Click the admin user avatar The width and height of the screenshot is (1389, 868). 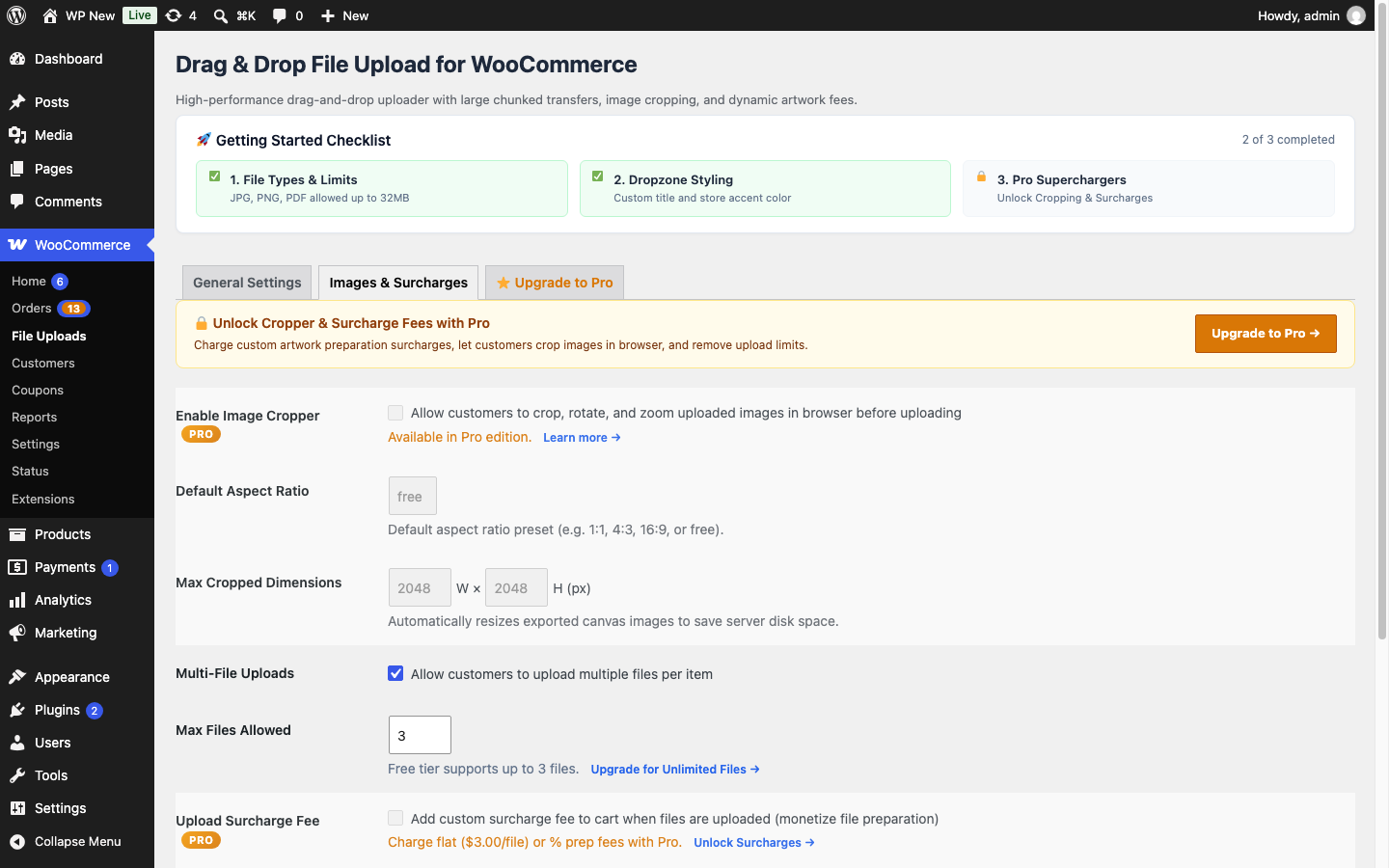[x=1356, y=15]
